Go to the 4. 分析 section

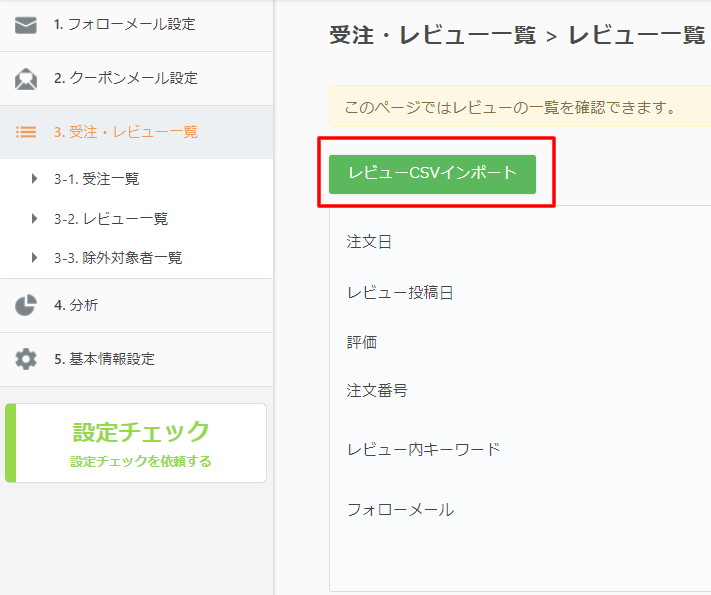point(136,305)
